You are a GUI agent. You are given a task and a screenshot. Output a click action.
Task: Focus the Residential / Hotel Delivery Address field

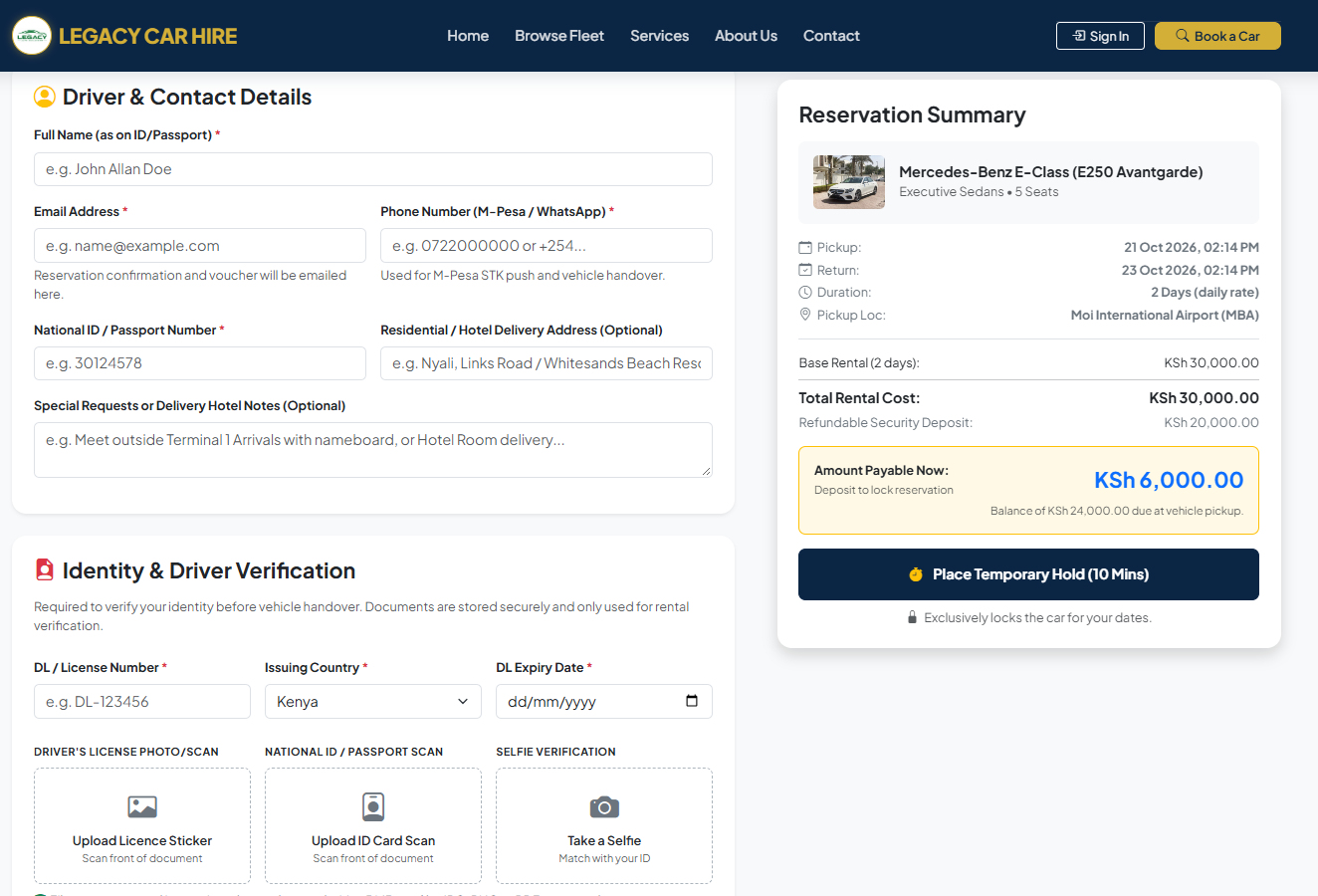547,363
